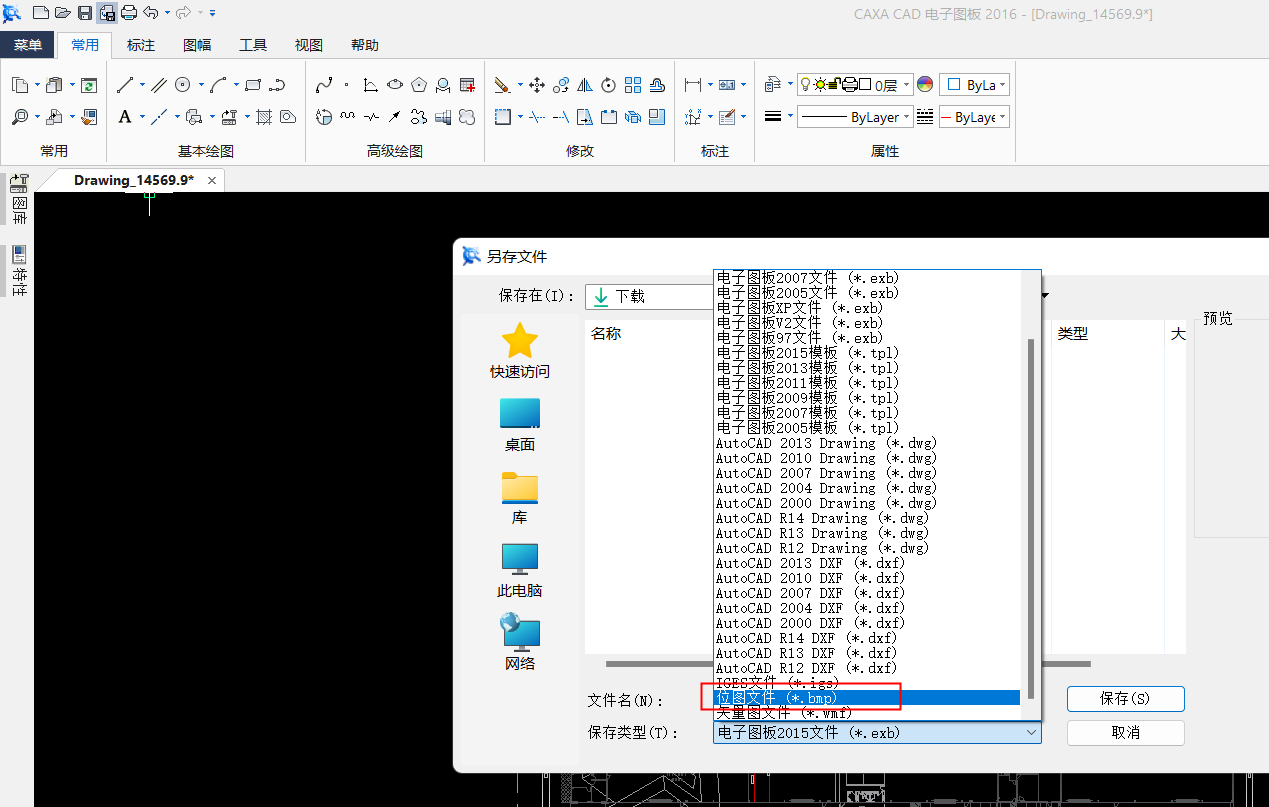Switch to the 工具 ribbon tab
The height and width of the screenshot is (807, 1269).
tap(253, 45)
